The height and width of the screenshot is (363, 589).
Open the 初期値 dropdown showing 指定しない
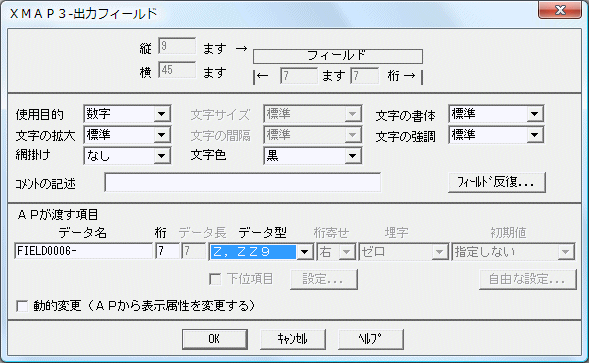click(513, 251)
